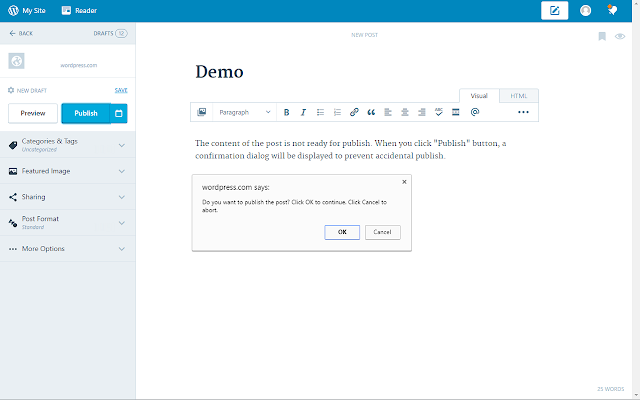Insert a link with the chain icon

(354, 112)
